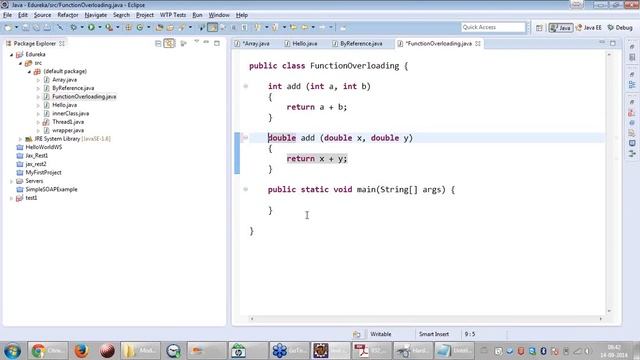Image resolution: width=640 pixels, height=360 pixels.
Task: Toggle fold marker beside int add method
Action: [x=246, y=86]
